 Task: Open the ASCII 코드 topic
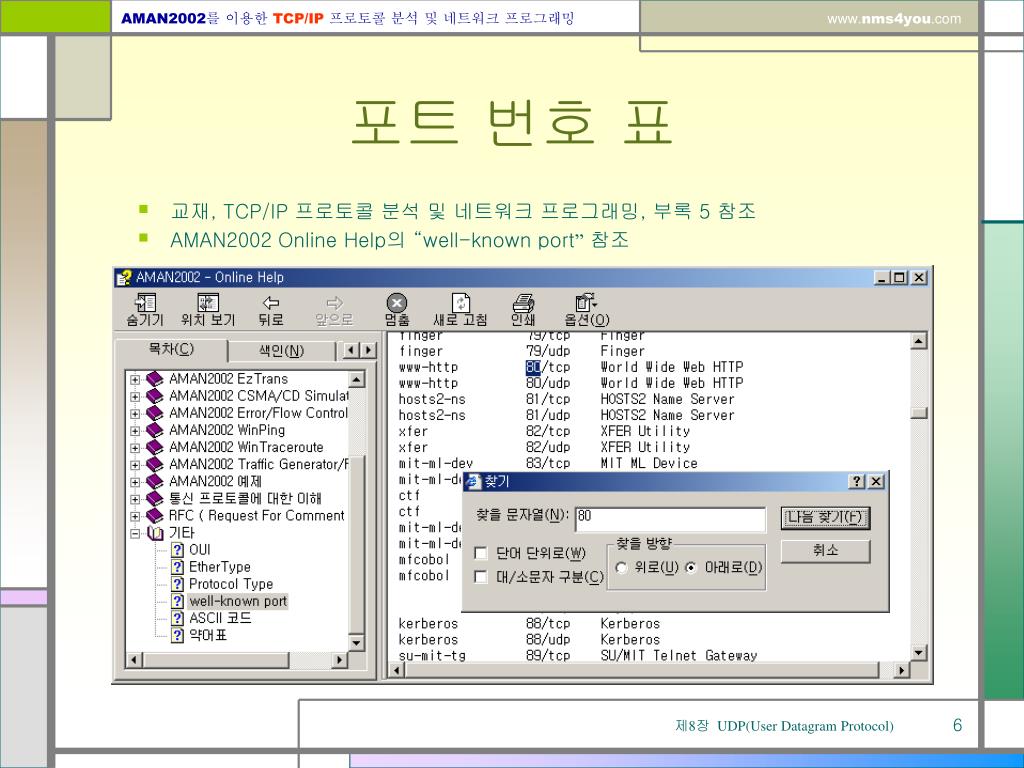(219, 618)
